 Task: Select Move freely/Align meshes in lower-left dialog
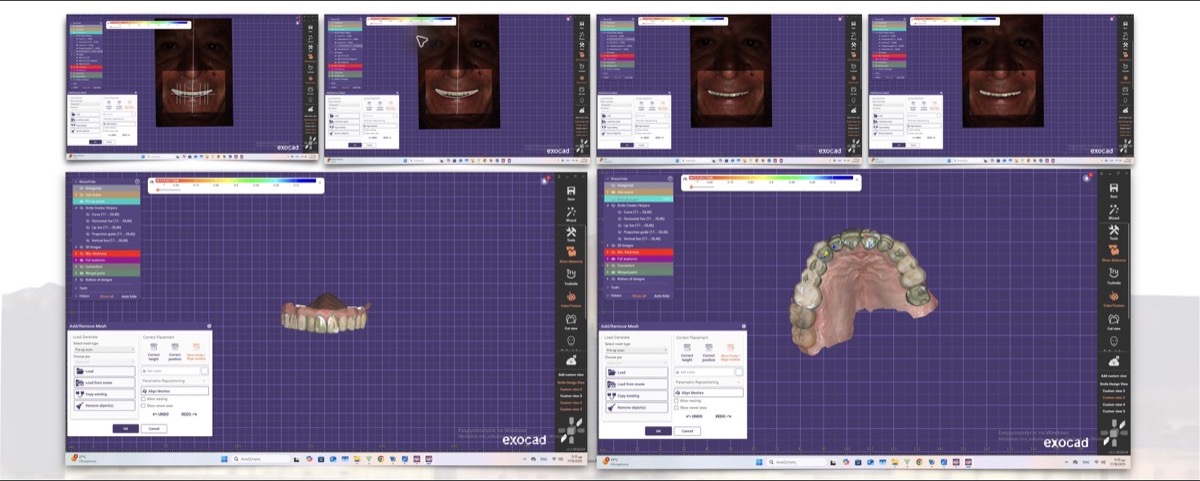coord(196,351)
